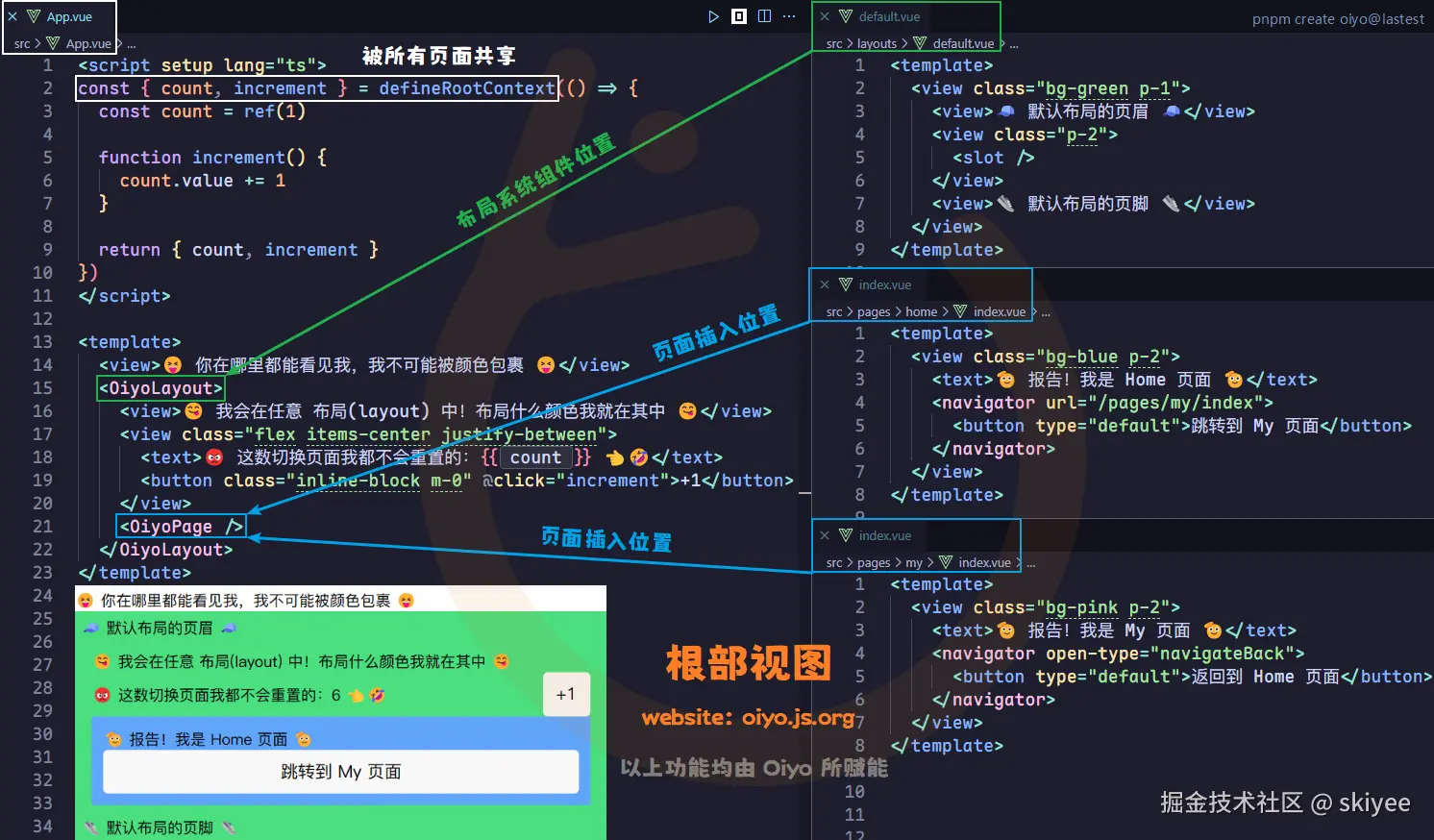Click 默认布局的页眉 text in the preview

click(159, 628)
